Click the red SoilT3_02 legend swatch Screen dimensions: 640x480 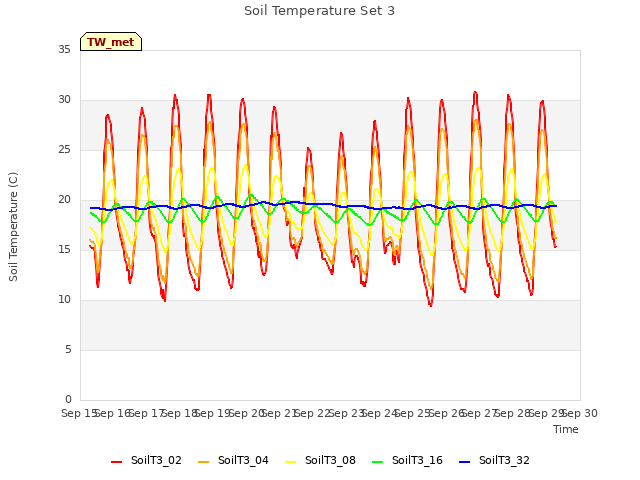click(116, 462)
